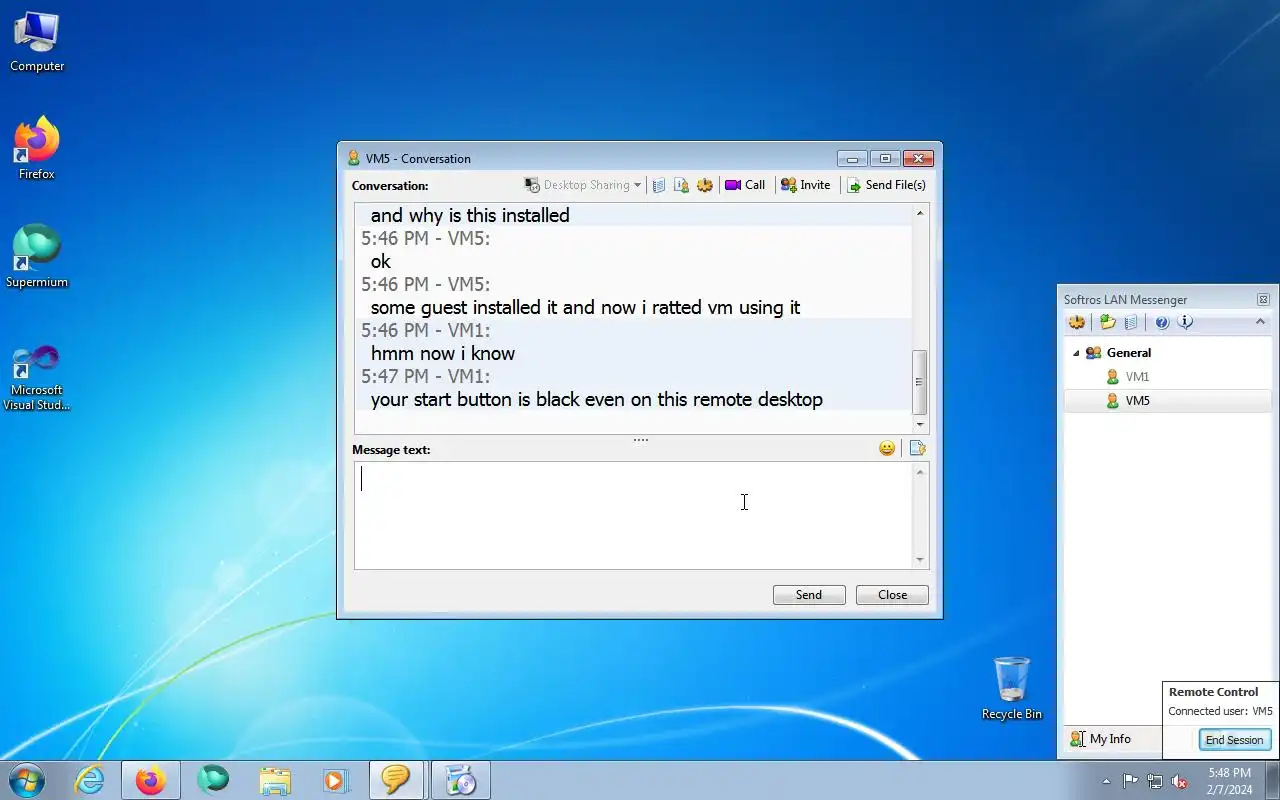1280x800 pixels.
Task: Collapse the General group tree arrow
Action: pyautogui.click(x=1076, y=353)
